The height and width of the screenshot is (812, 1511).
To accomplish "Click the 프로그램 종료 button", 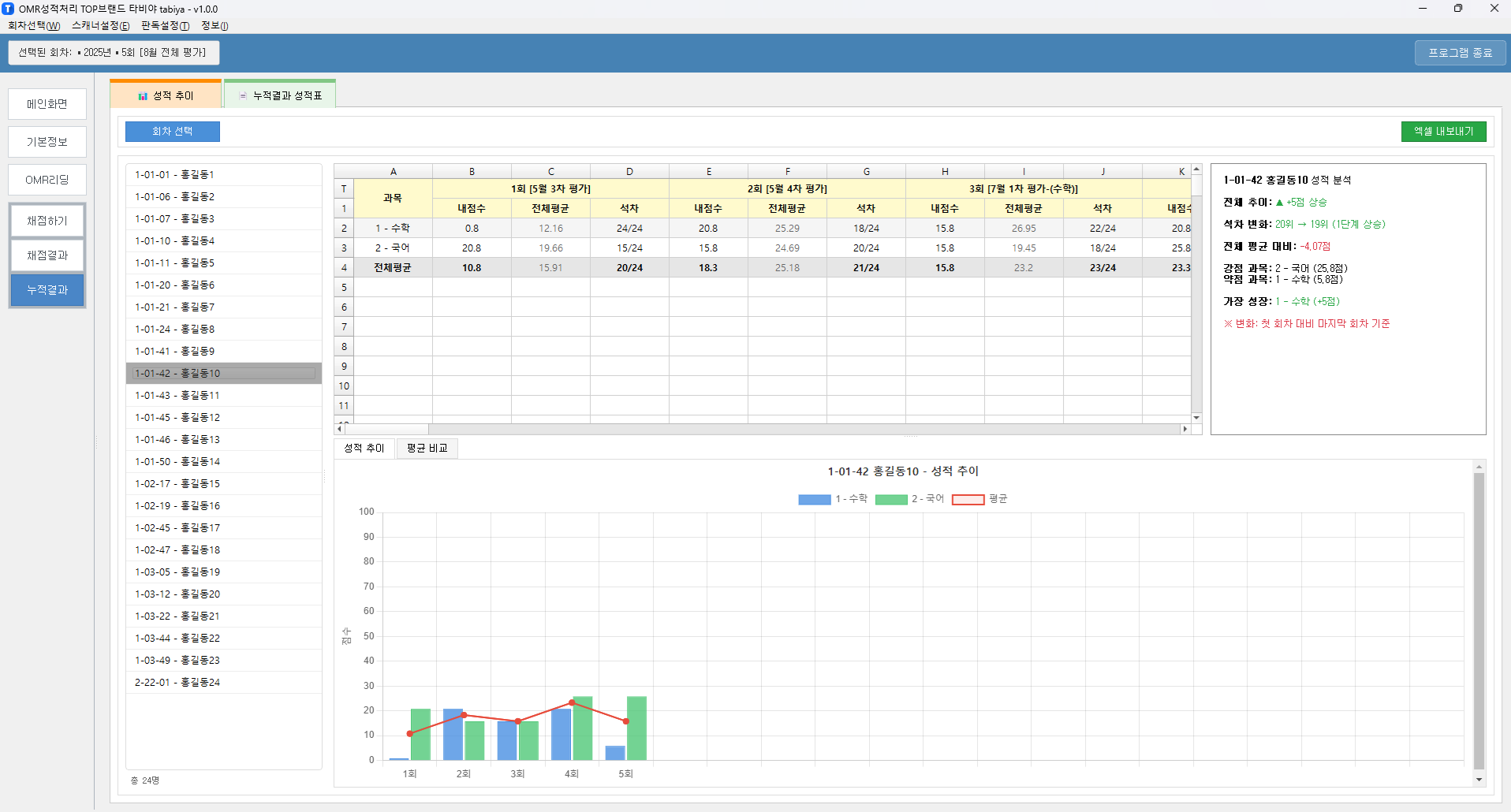I will point(1460,53).
